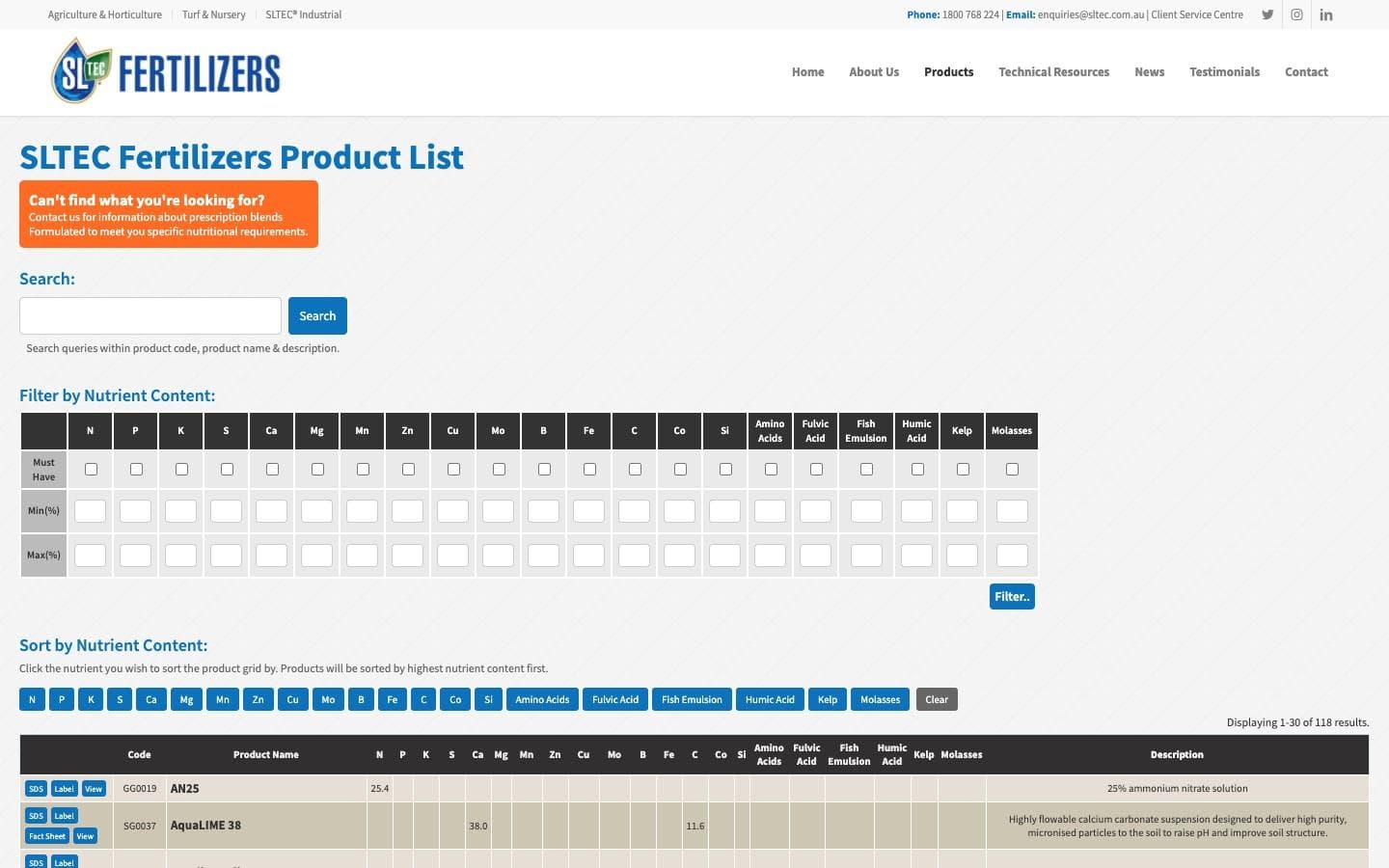Viewport: 1389px width, 868px height.
Task: Click the orange prescription blends banner
Action: [x=169, y=214]
